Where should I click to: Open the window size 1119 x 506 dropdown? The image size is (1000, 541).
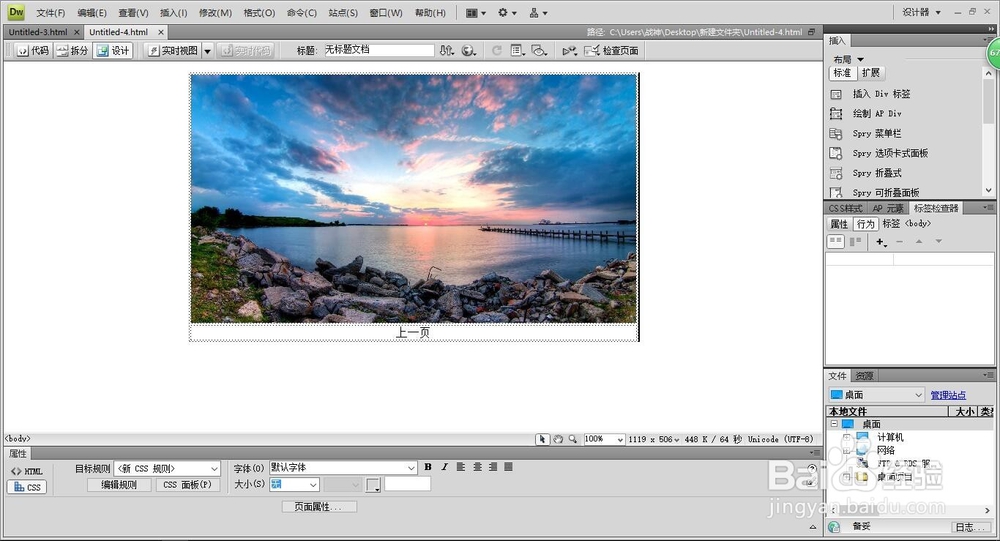[653, 440]
